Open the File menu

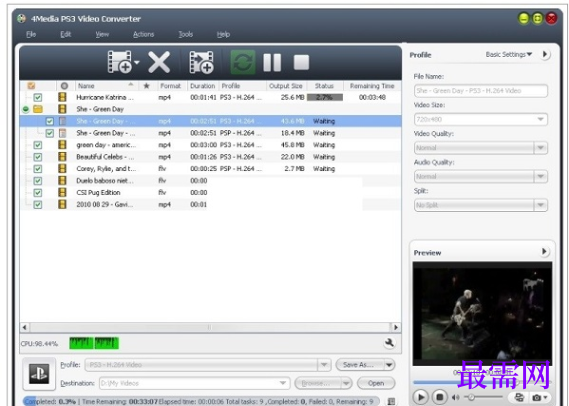tap(31, 34)
